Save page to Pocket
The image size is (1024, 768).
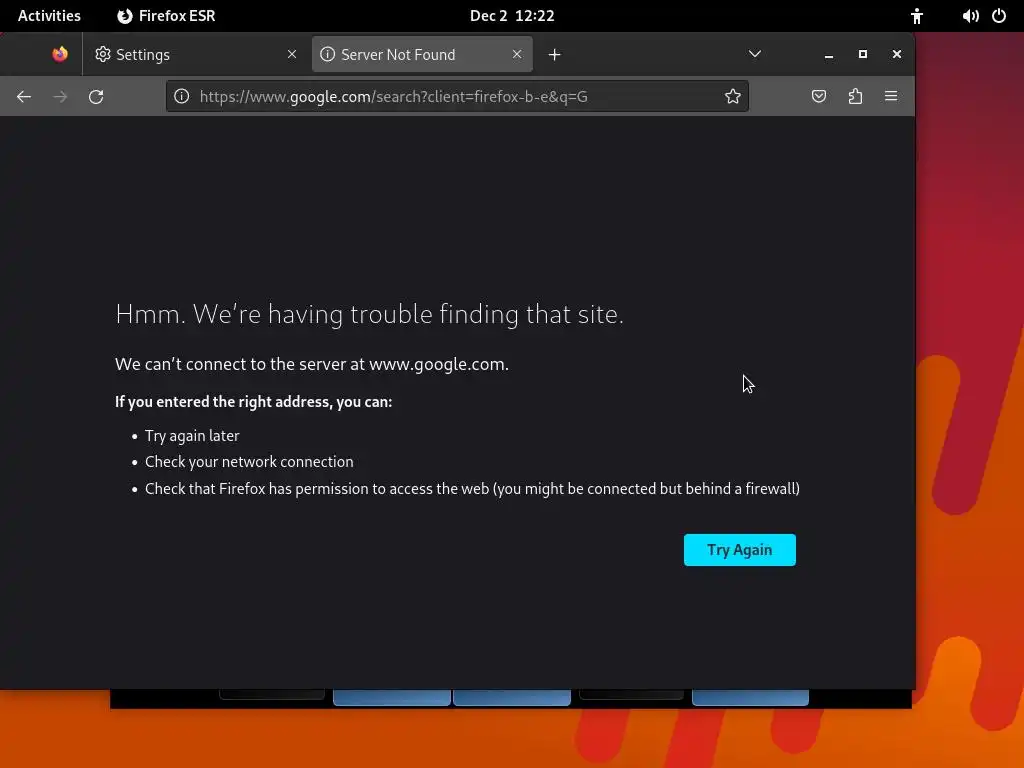pyautogui.click(x=819, y=97)
